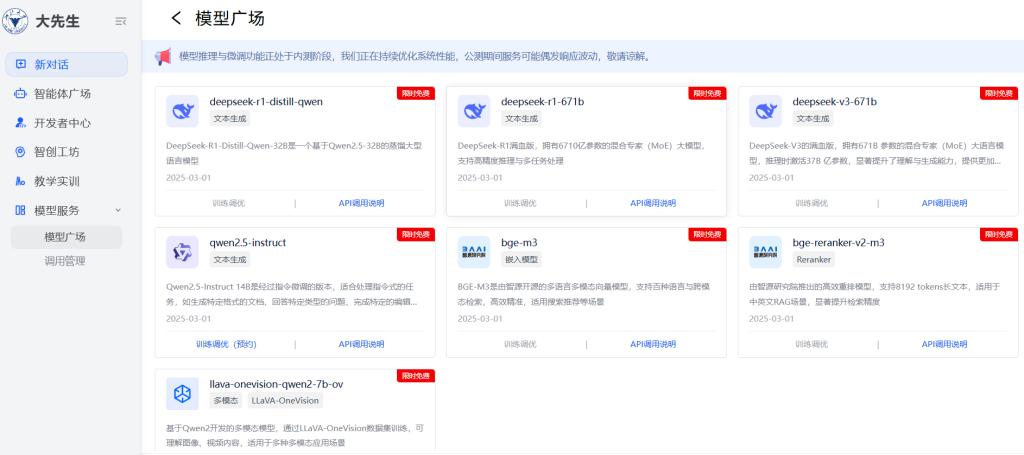1024x455 pixels.
Task: Click 训练调优 on deepseek-r1-671b card
Action: point(520,203)
